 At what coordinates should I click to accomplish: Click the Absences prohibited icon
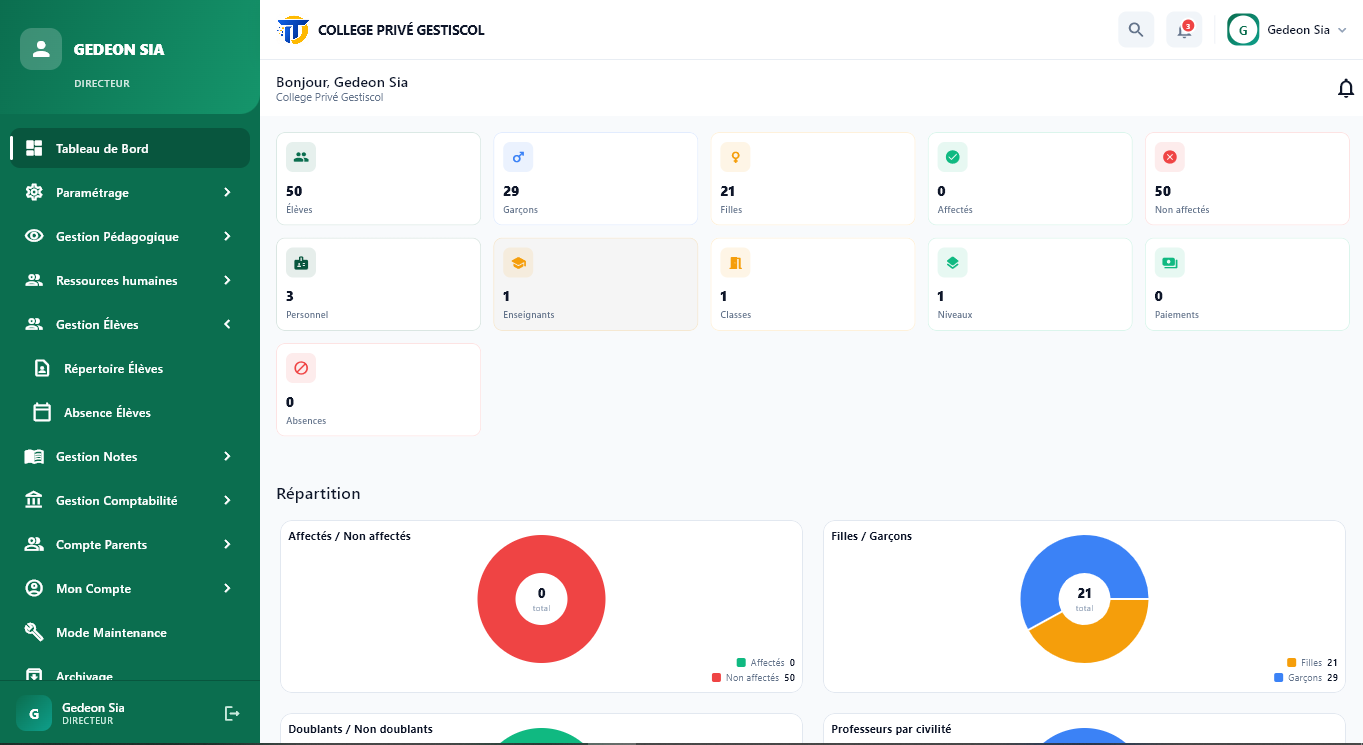point(301,368)
